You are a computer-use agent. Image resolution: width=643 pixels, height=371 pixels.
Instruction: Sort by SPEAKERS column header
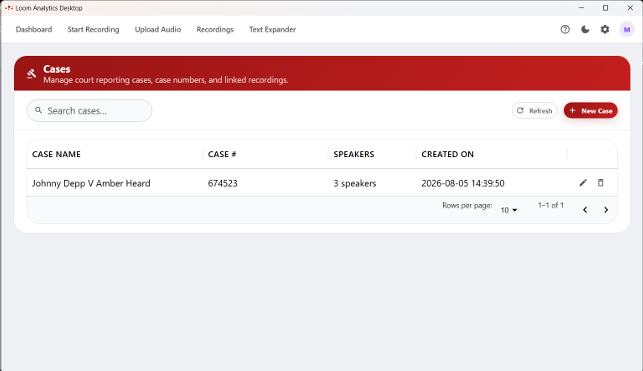pos(354,154)
